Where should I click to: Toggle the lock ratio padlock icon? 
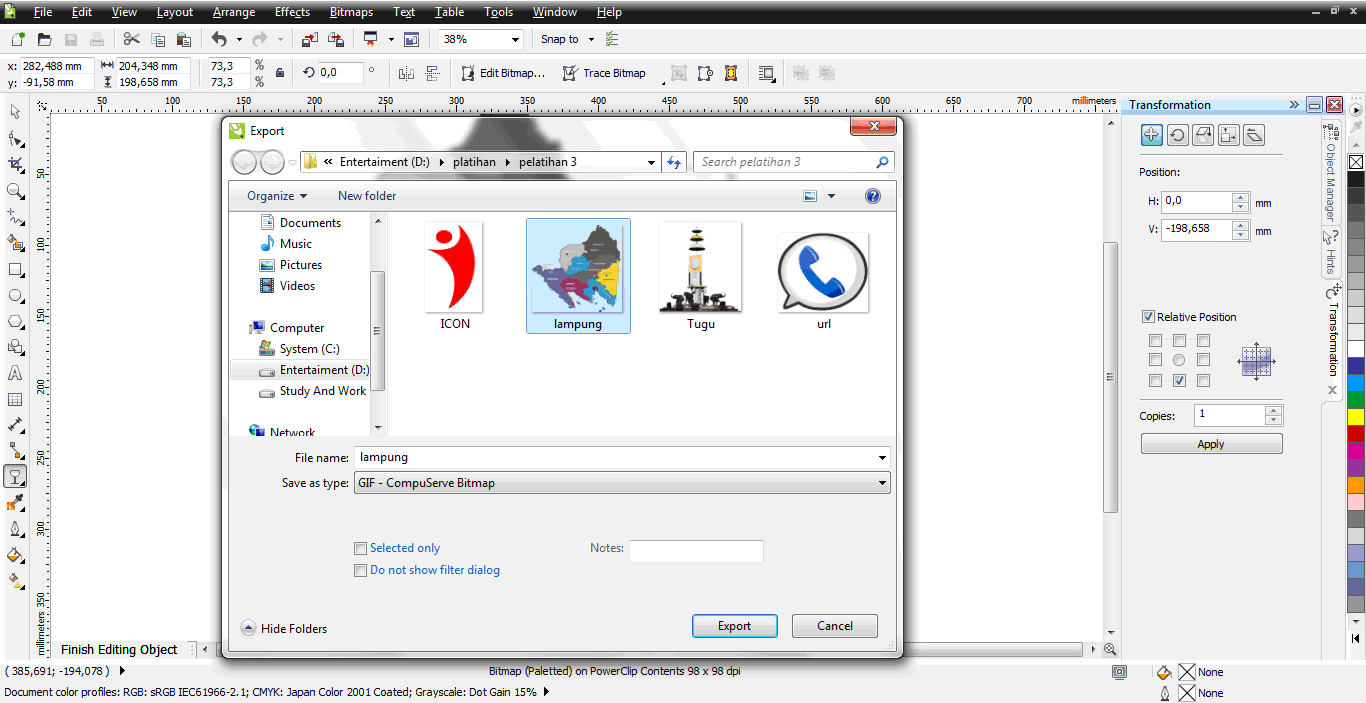click(279, 73)
